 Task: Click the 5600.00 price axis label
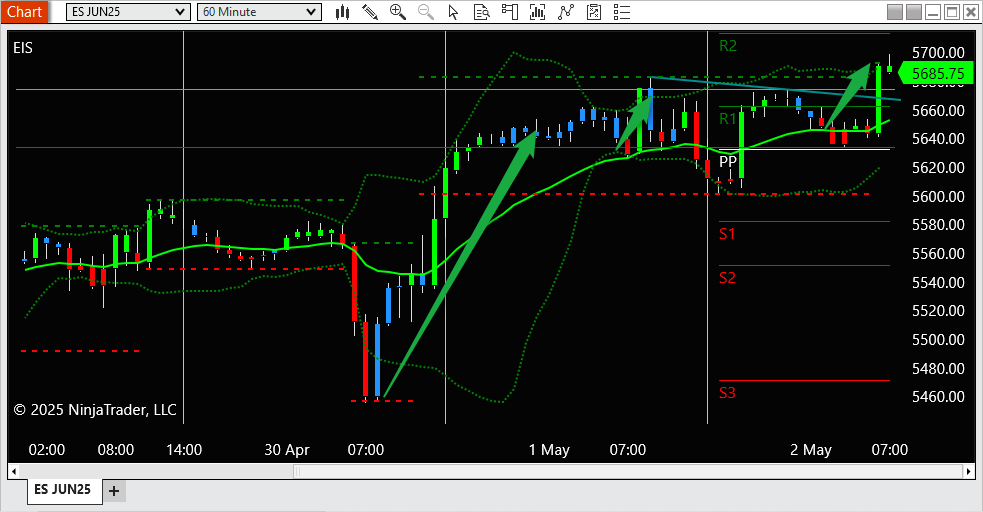[938, 196]
